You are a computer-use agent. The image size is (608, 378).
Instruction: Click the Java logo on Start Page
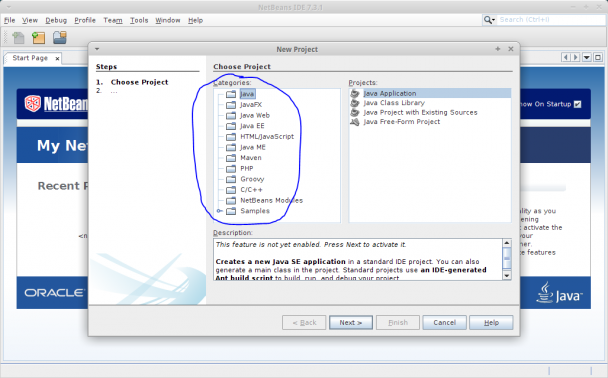coord(559,293)
